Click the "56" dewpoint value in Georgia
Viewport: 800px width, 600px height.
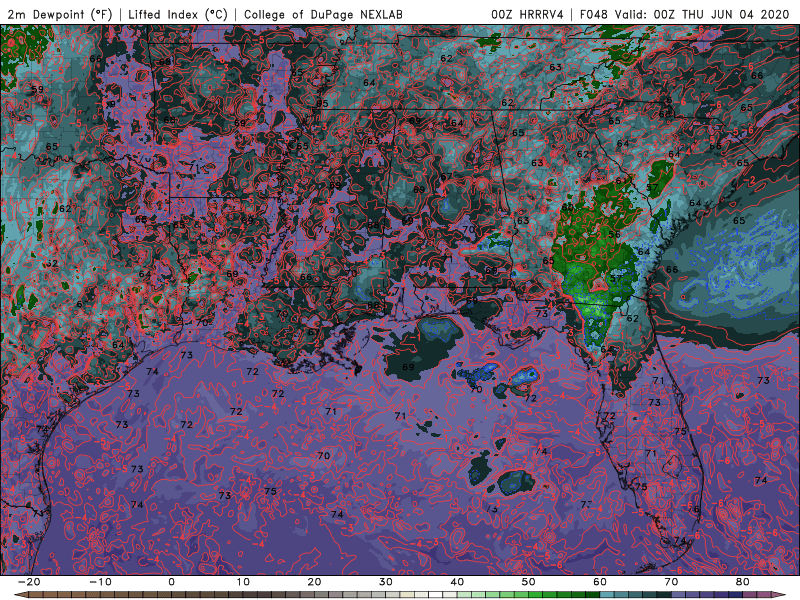[x=614, y=235]
